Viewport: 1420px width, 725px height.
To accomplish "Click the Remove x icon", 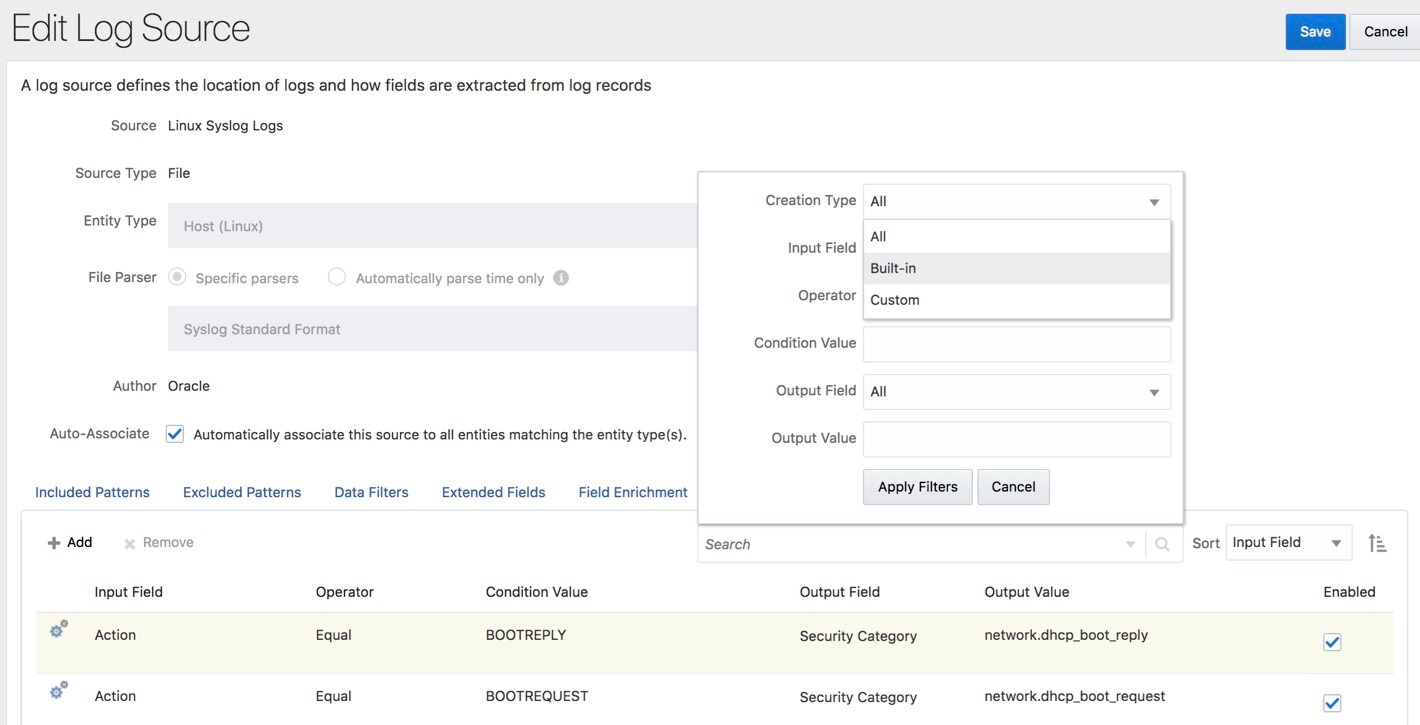I will tap(130, 543).
